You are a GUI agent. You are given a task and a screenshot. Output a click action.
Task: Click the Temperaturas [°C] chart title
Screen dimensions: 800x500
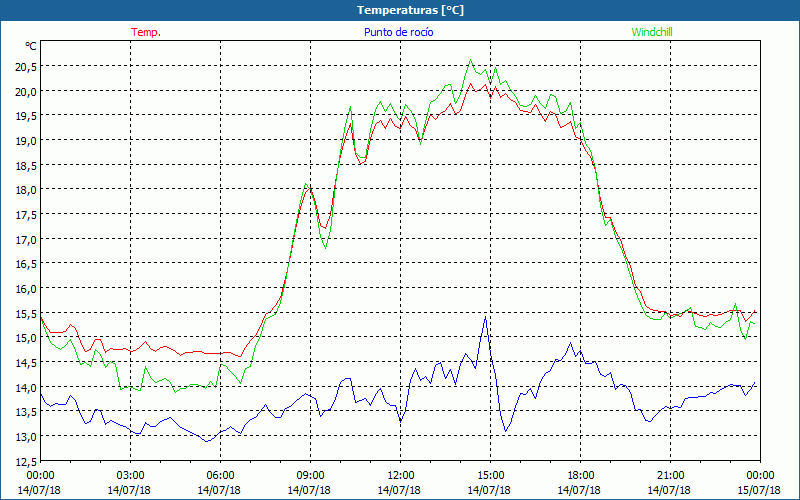point(411,10)
